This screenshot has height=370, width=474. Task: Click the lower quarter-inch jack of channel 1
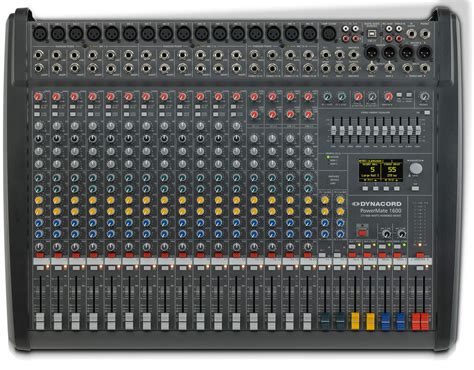click(x=39, y=68)
